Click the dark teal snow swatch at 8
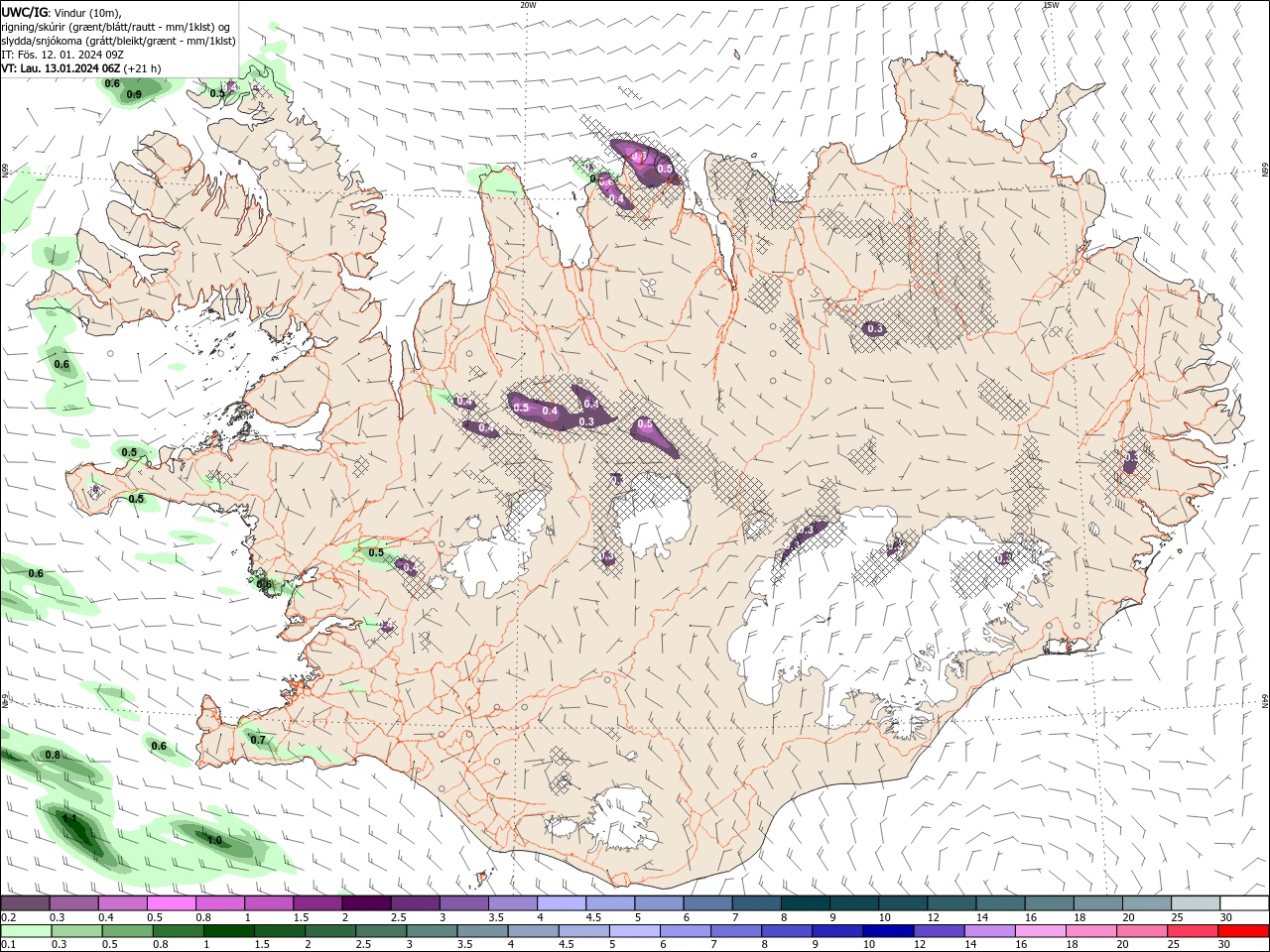The height and width of the screenshot is (952, 1270). [x=806, y=903]
